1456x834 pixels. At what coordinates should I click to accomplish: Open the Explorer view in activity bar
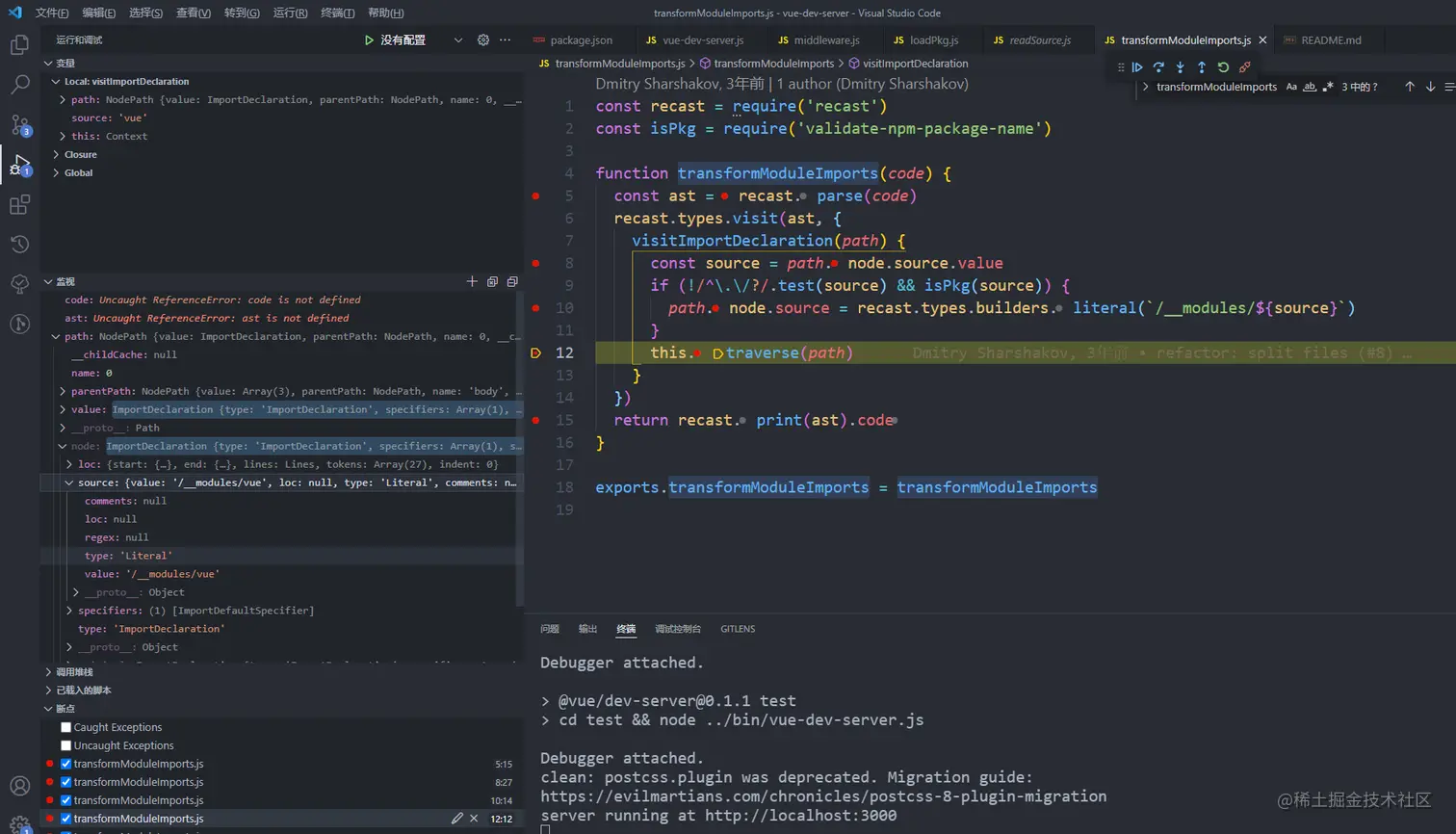point(19,44)
